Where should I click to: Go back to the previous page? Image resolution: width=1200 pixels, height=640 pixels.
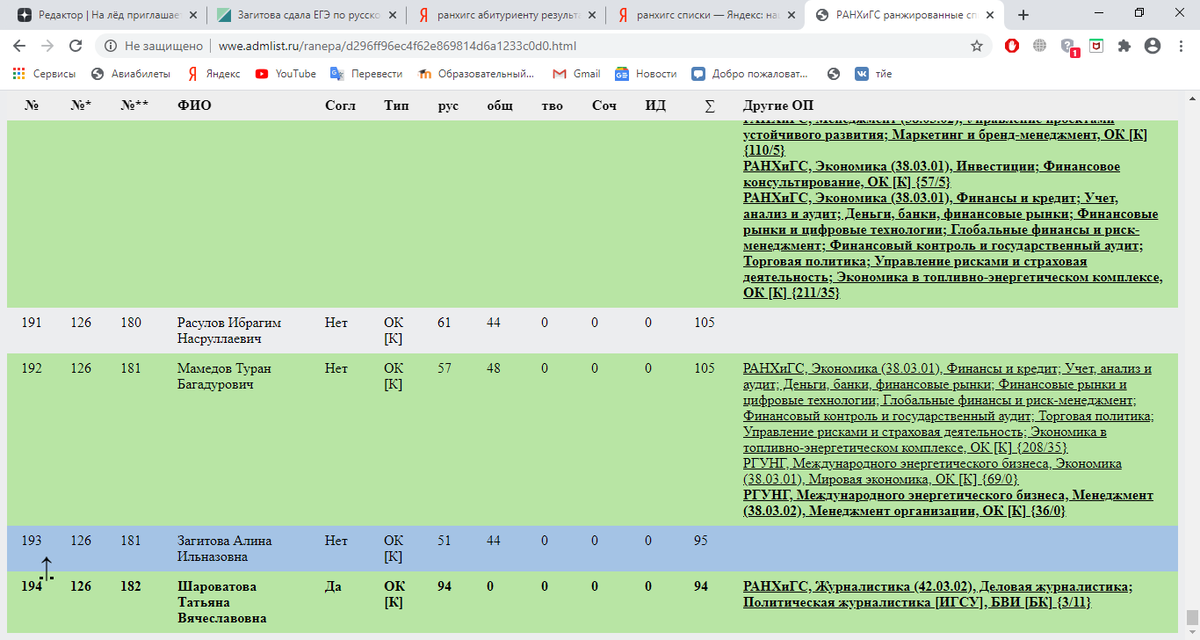[20, 46]
